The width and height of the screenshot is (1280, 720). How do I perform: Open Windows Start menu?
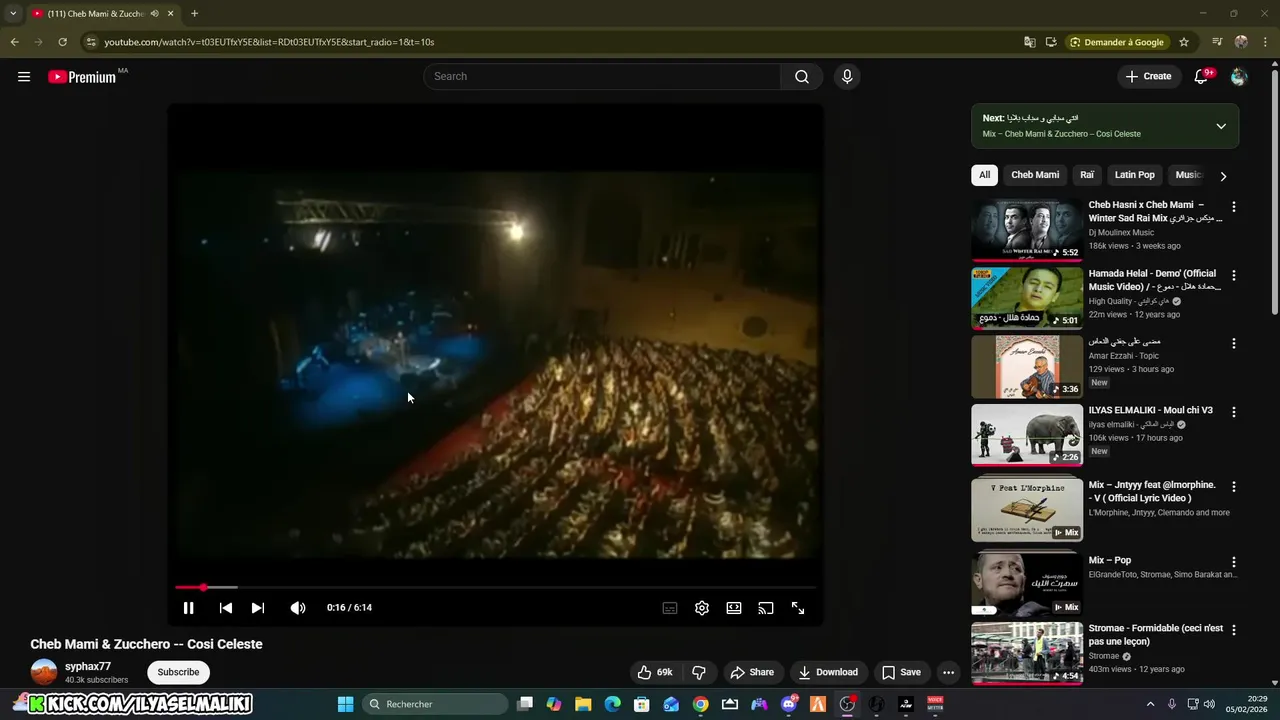point(345,704)
